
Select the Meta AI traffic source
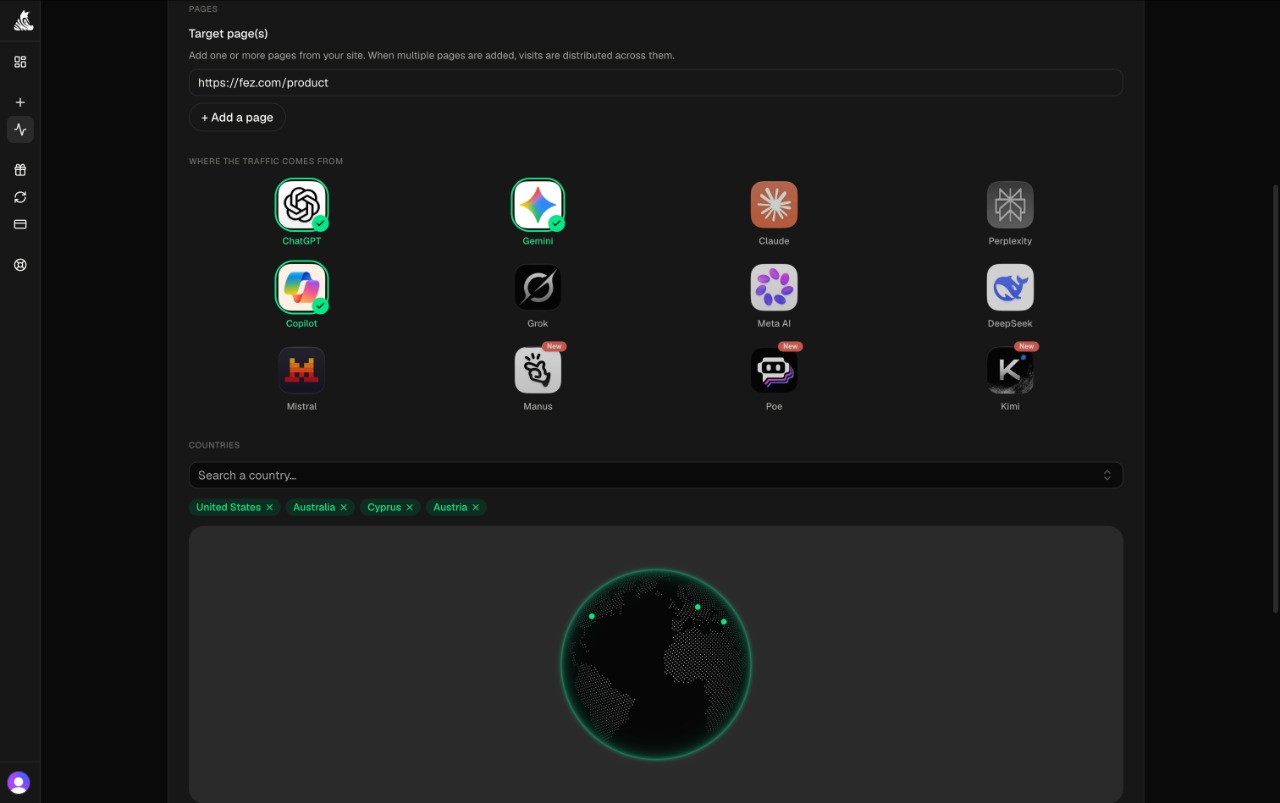pos(774,288)
